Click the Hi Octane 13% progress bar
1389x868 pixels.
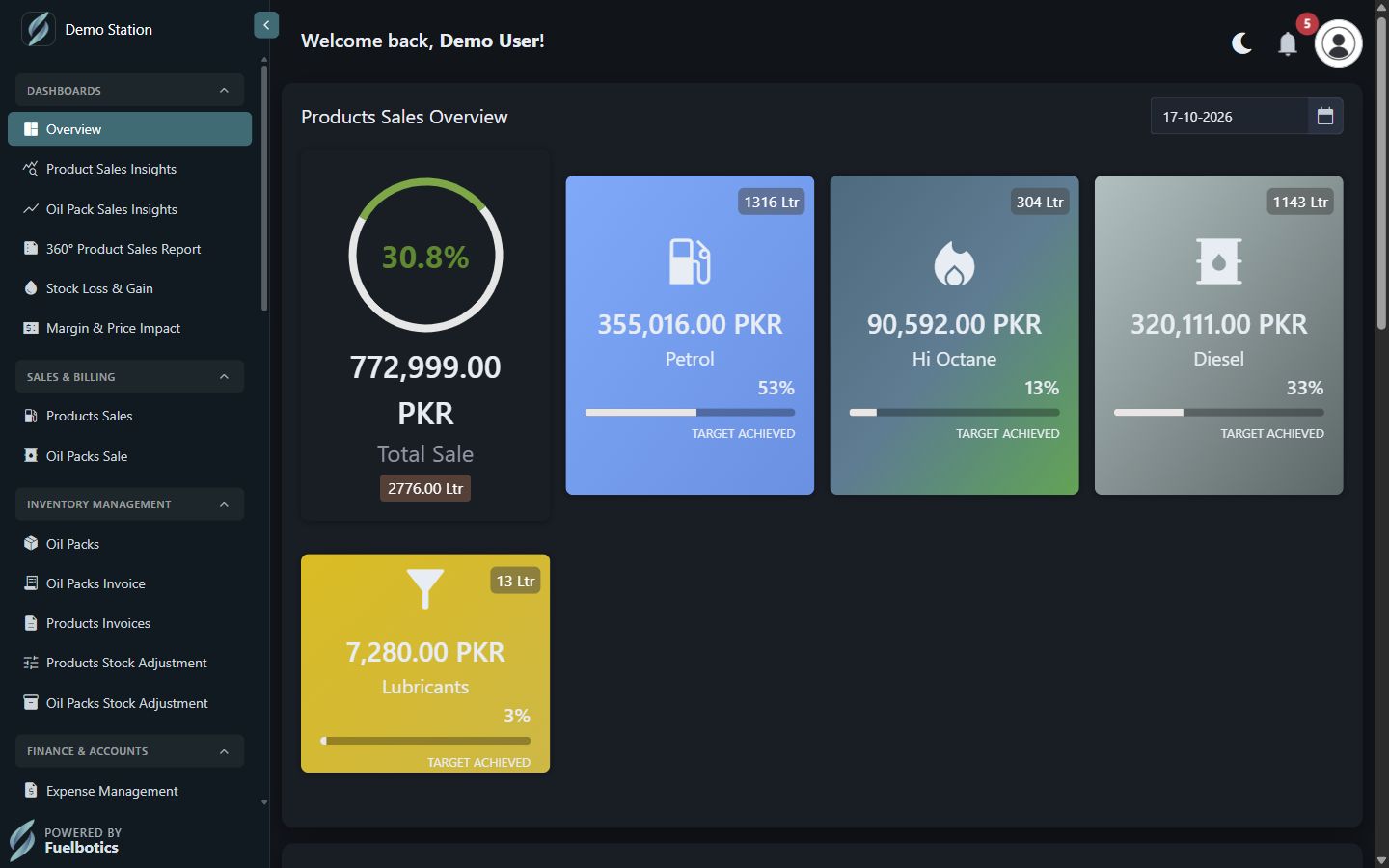pyautogui.click(x=954, y=412)
